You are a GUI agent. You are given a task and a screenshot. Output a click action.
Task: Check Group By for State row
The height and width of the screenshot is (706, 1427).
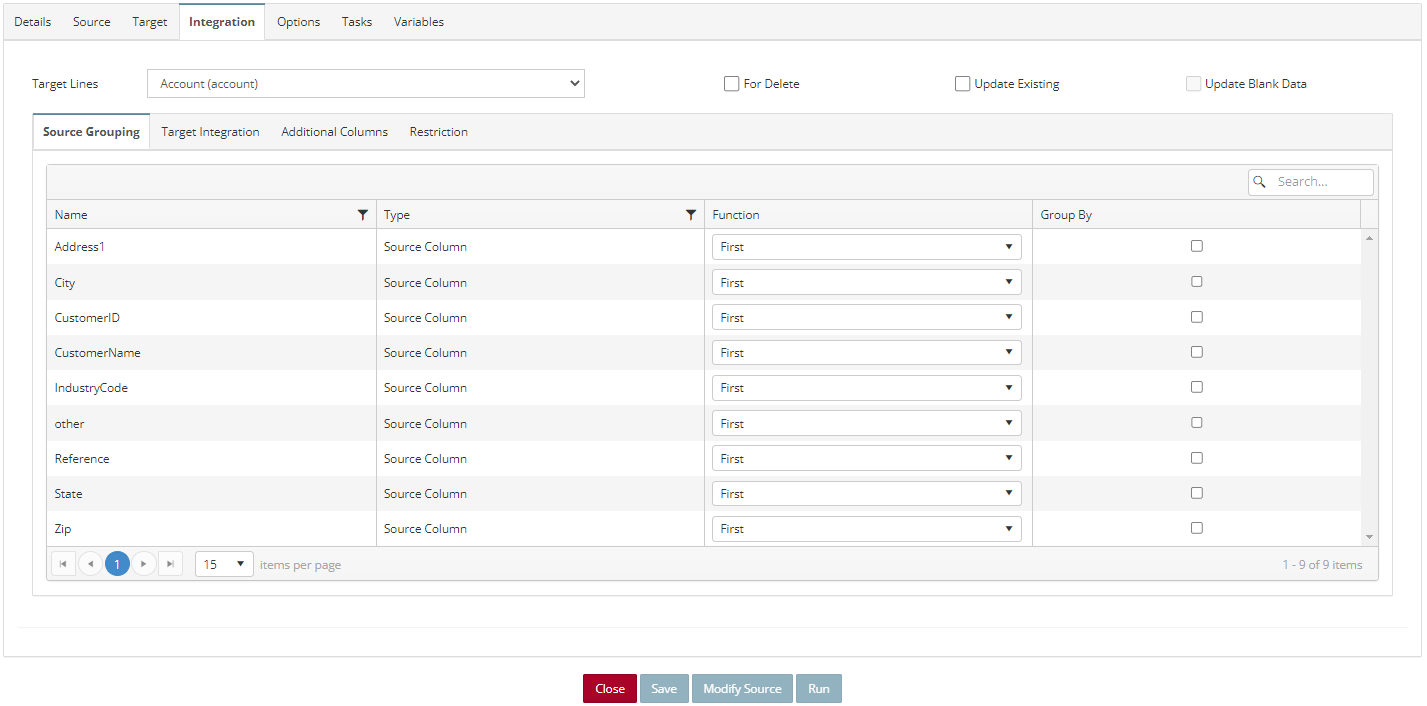[x=1197, y=493]
